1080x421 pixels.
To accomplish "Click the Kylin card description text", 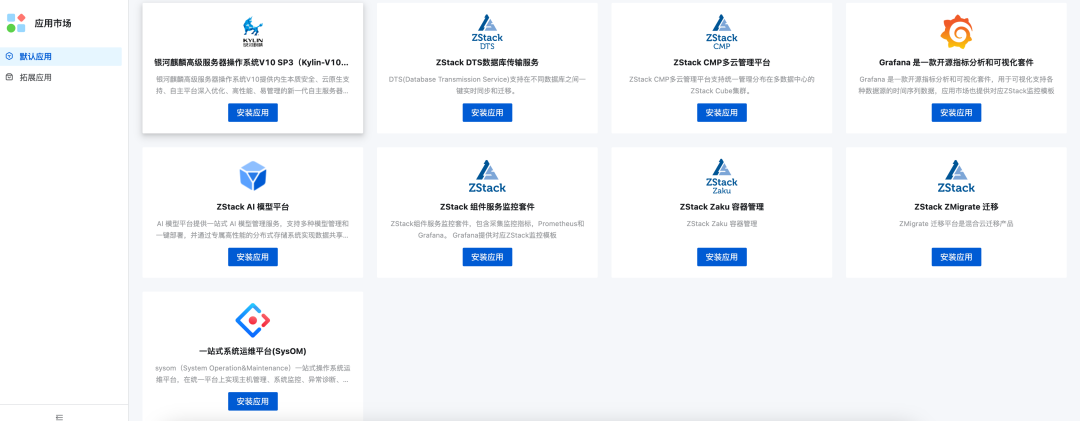I will coord(253,85).
